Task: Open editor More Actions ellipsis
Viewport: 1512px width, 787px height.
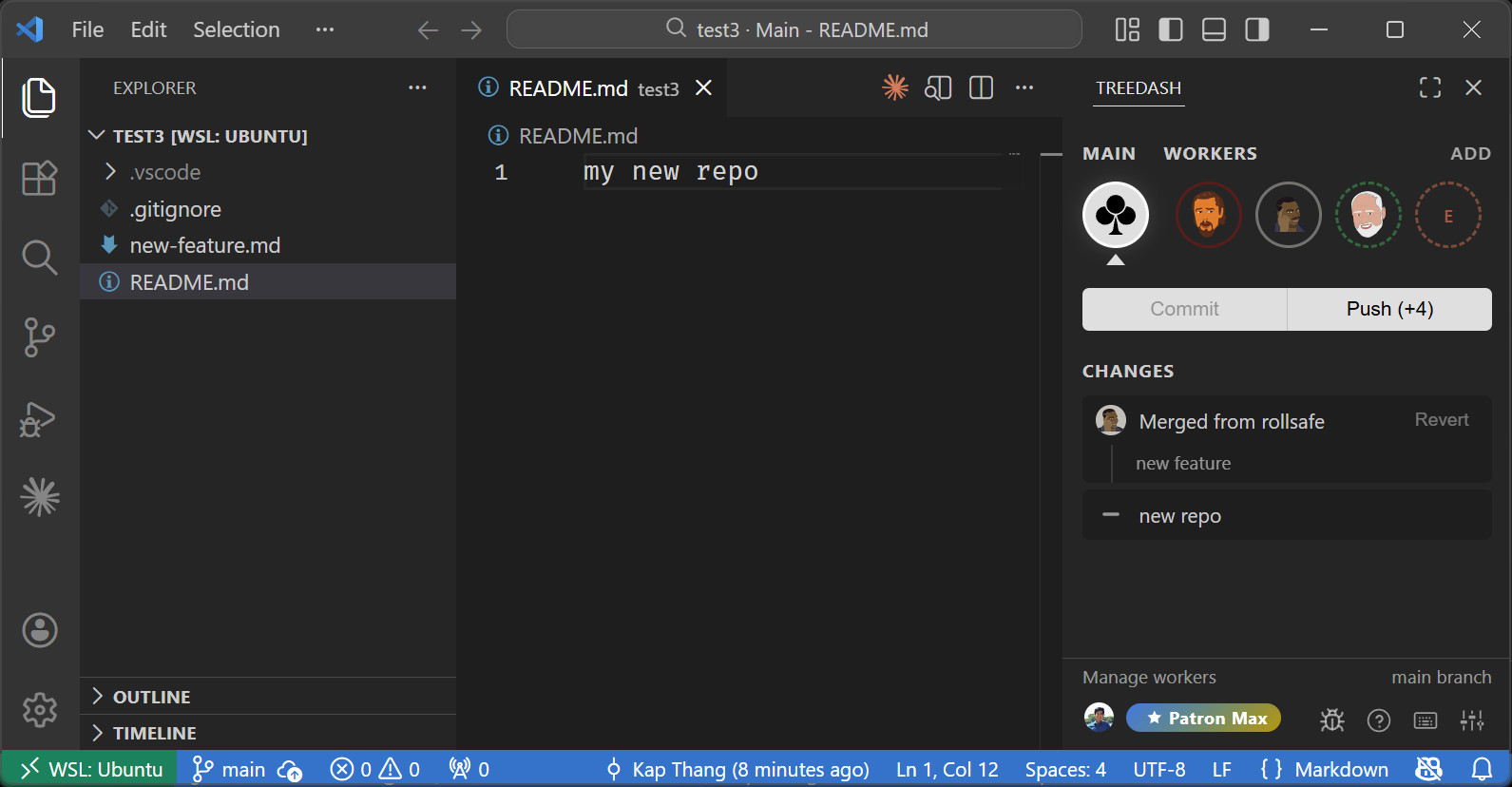Action: pyautogui.click(x=1024, y=87)
